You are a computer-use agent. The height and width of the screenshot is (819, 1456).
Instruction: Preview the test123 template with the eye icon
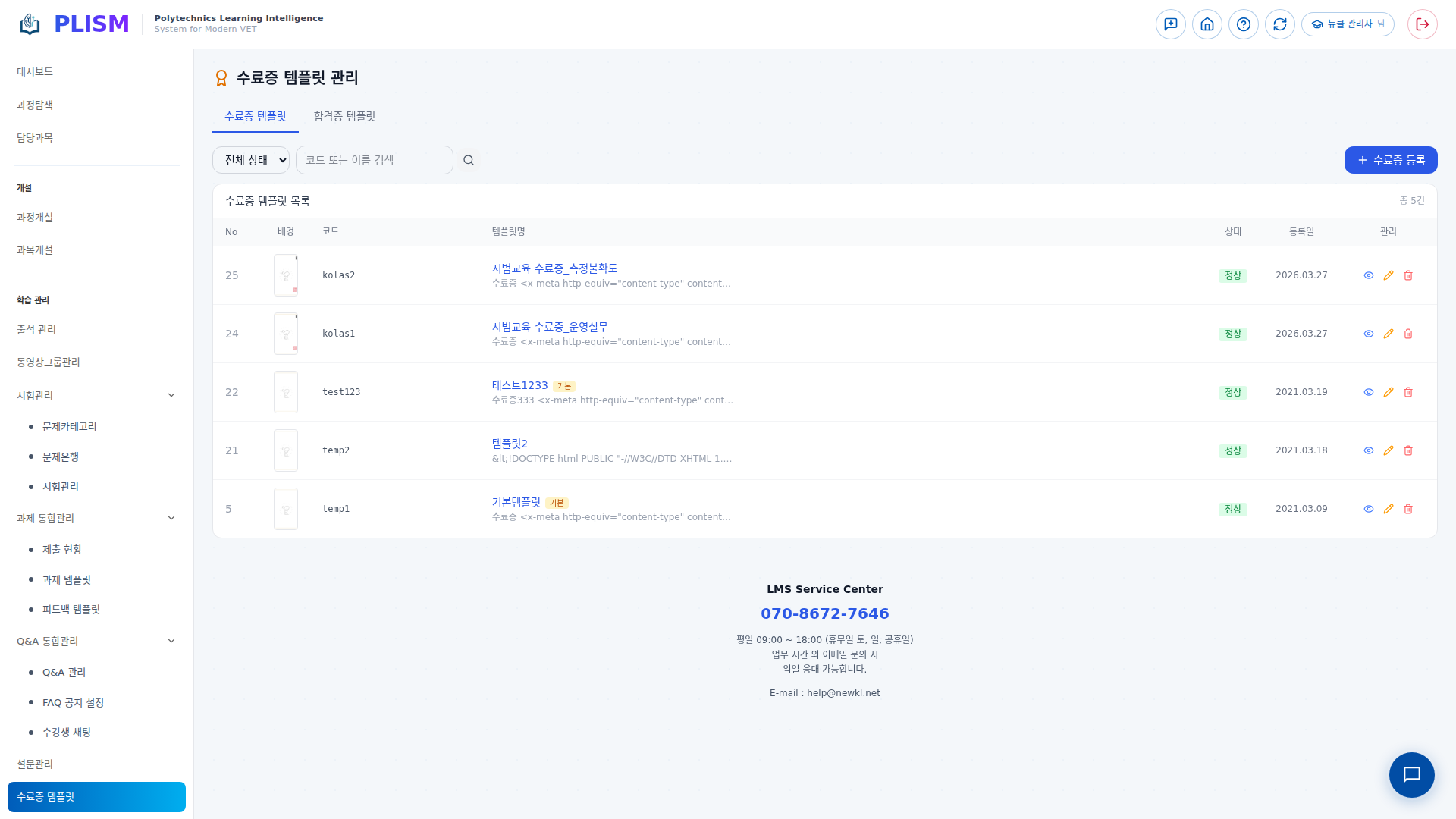(1368, 392)
